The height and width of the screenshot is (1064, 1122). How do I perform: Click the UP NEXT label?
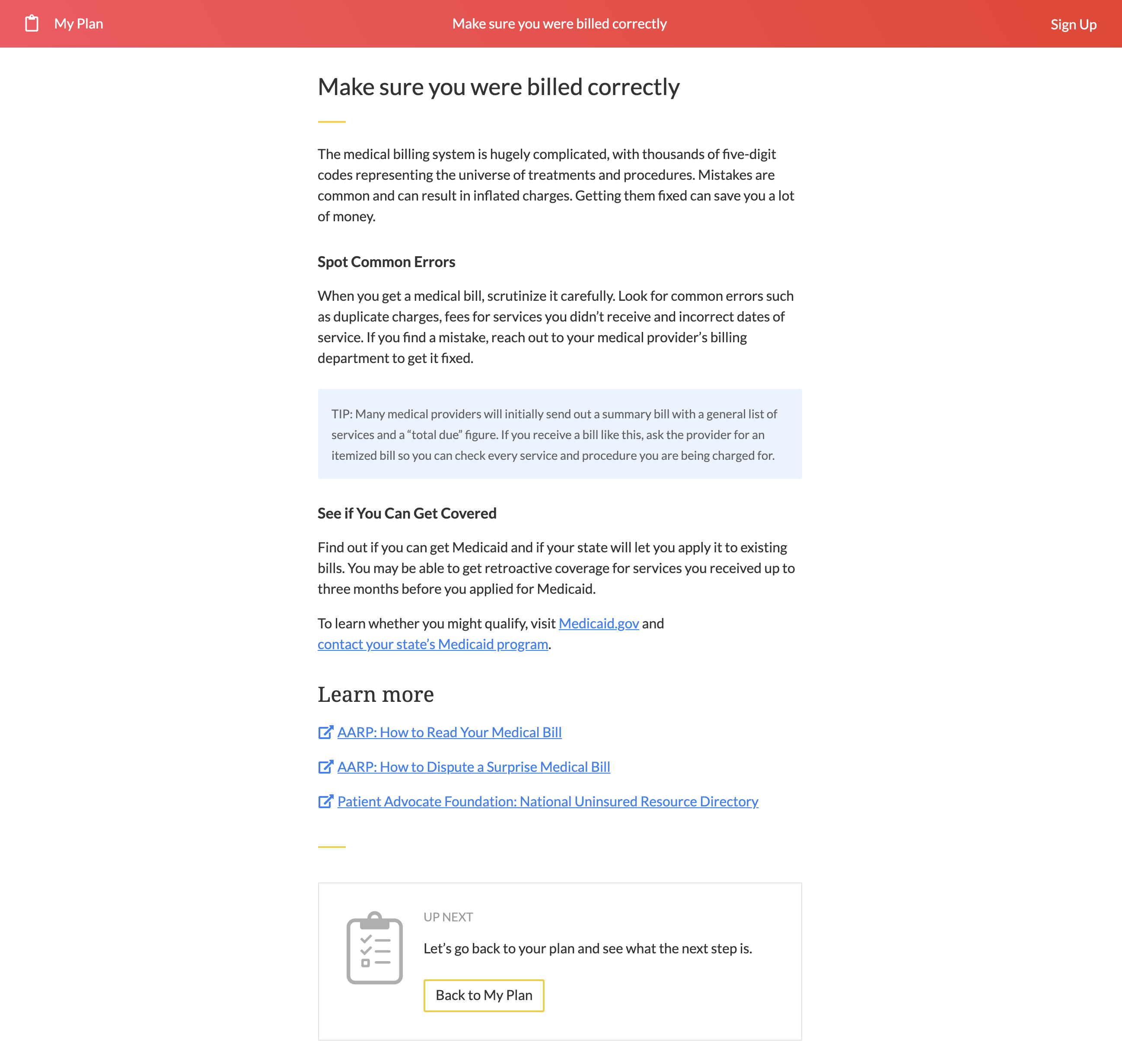point(448,917)
